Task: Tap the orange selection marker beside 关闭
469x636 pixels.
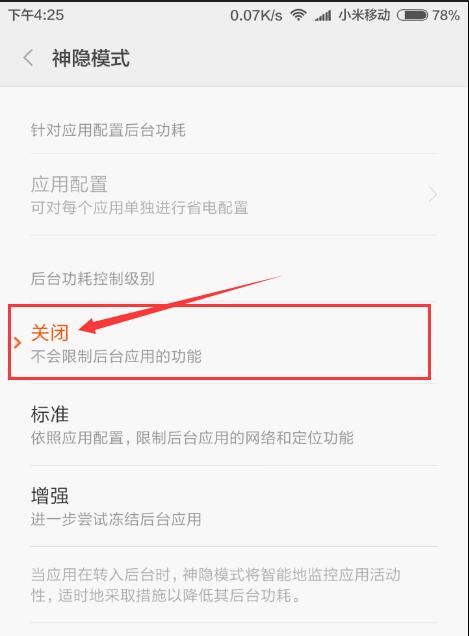Action: (17, 343)
